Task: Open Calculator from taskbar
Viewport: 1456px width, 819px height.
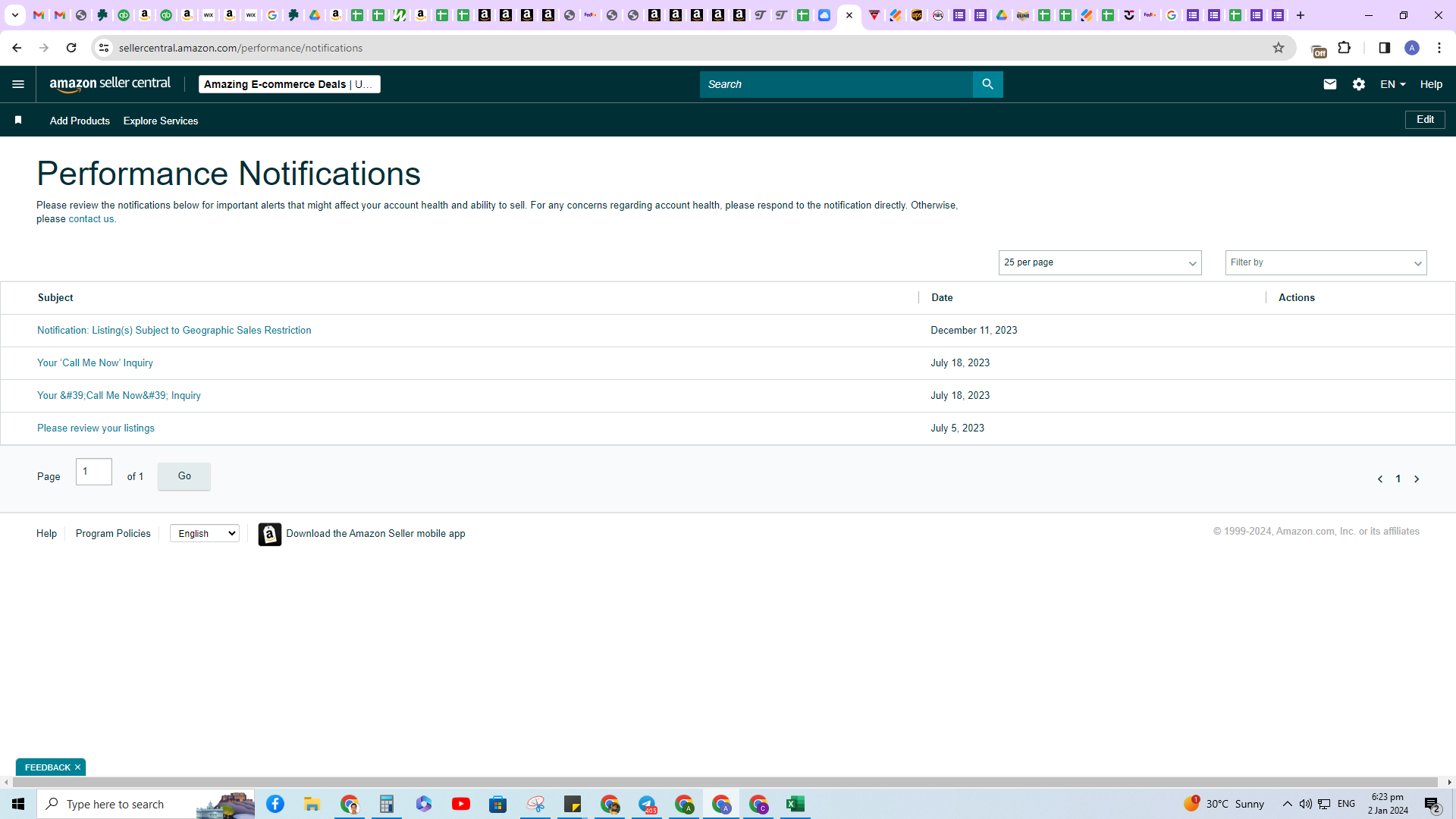Action: [386, 804]
